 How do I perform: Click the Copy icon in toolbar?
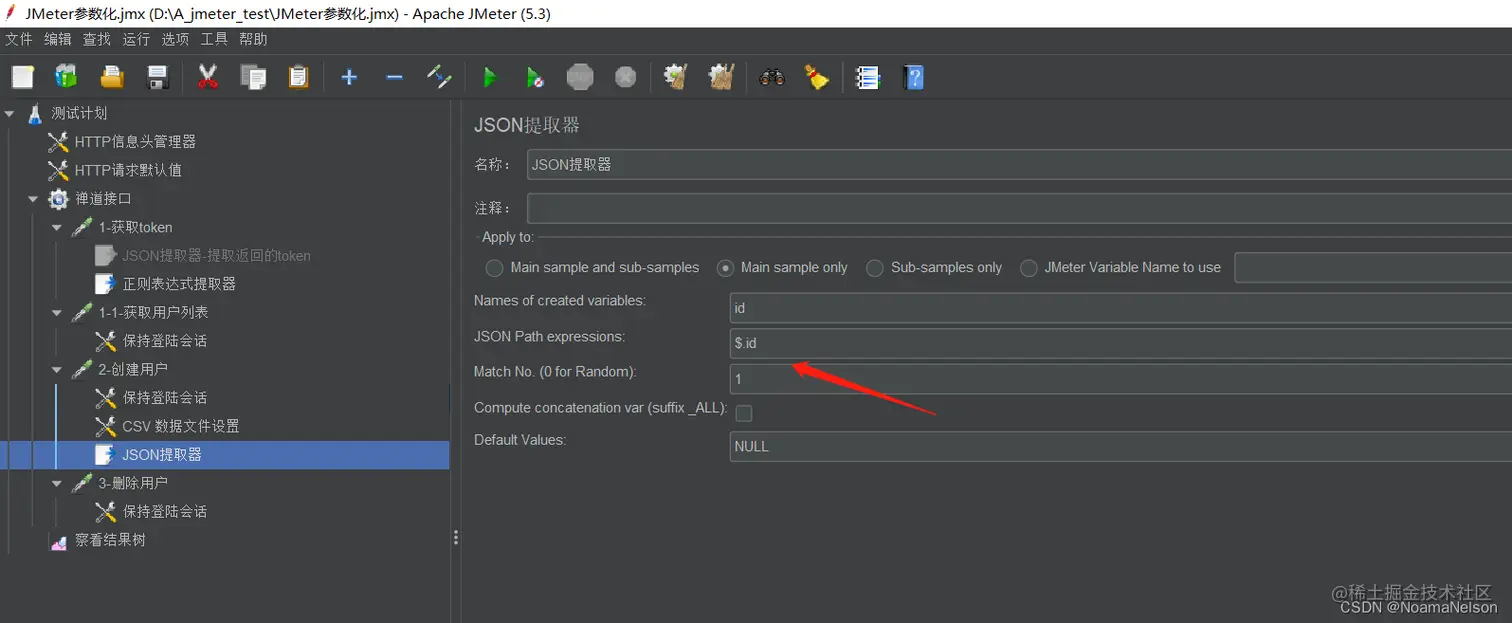[x=254, y=77]
